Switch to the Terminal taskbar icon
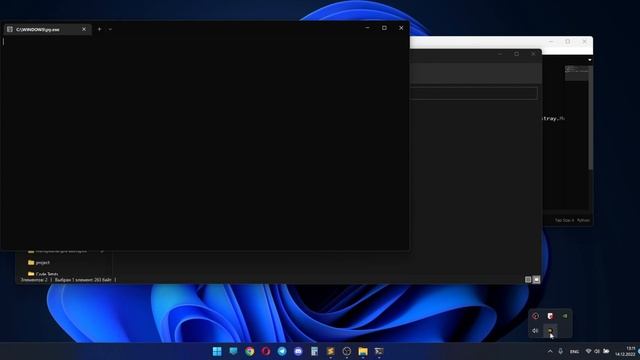This screenshot has height=360, width=640. (x=379, y=351)
